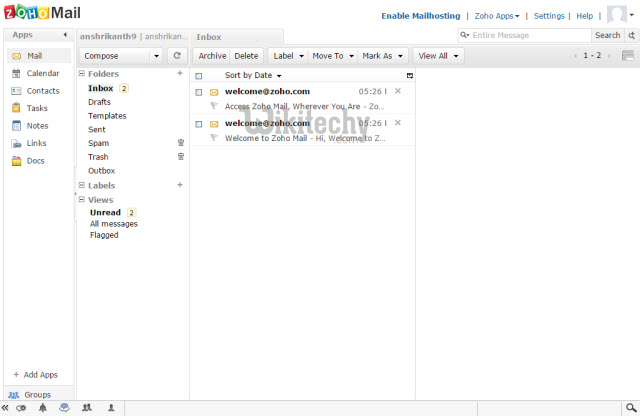Delete the Welcome to Zoho Mail message with X
This screenshot has height=416, width=640.
[398, 123]
